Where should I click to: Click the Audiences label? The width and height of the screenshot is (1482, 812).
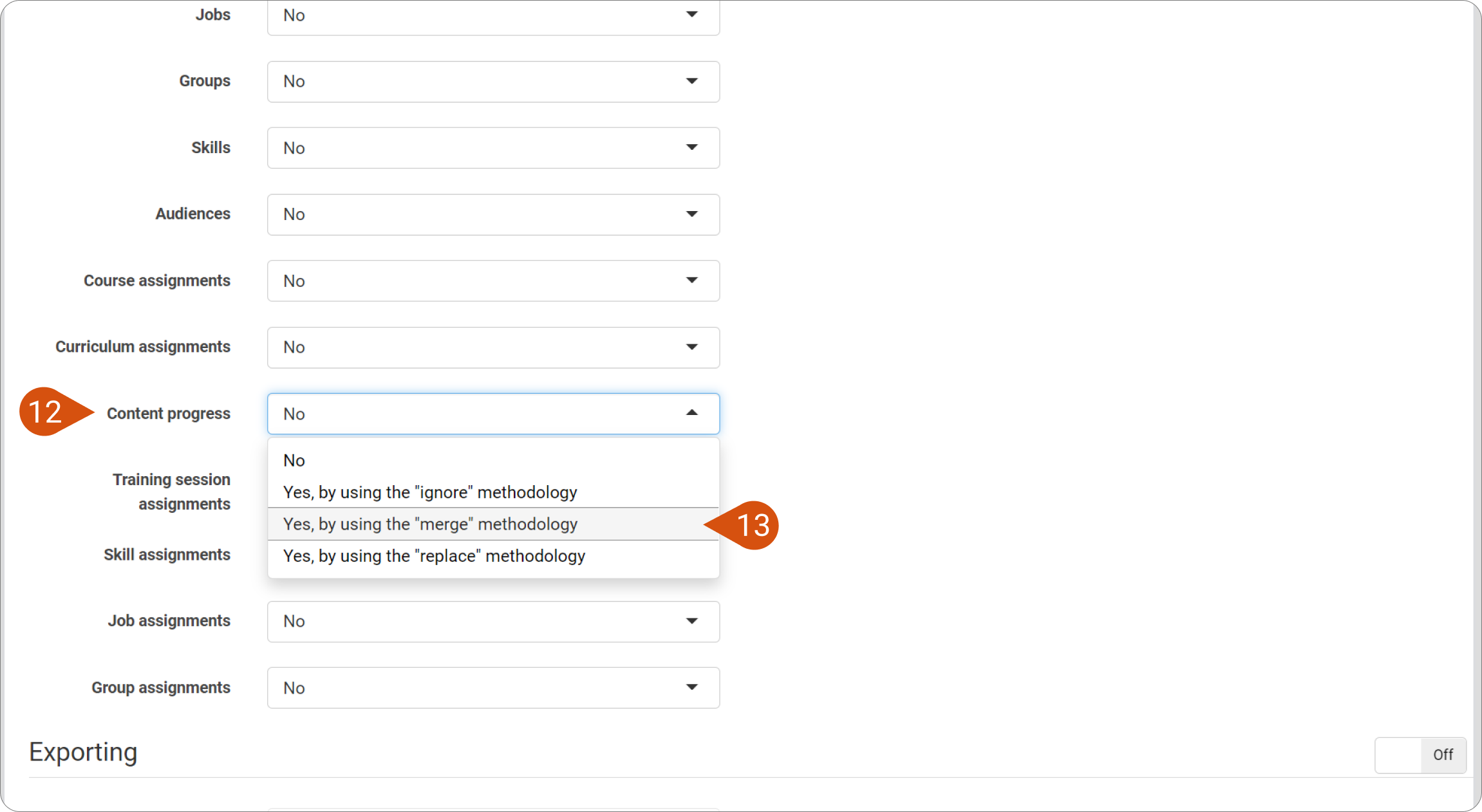[193, 214]
